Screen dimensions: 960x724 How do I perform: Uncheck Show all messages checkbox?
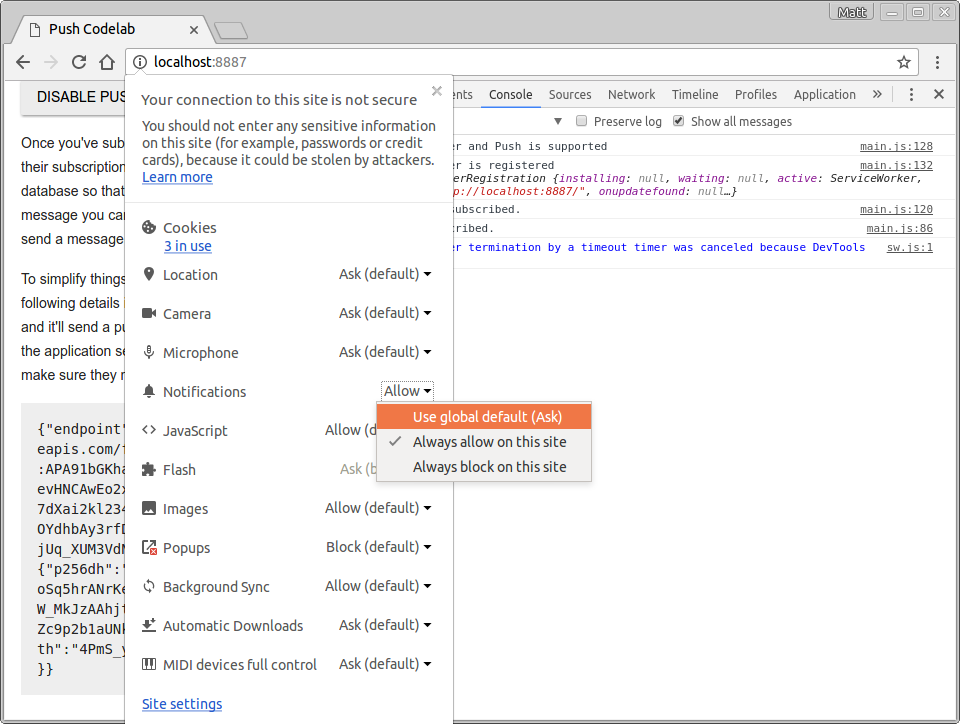(x=679, y=121)
